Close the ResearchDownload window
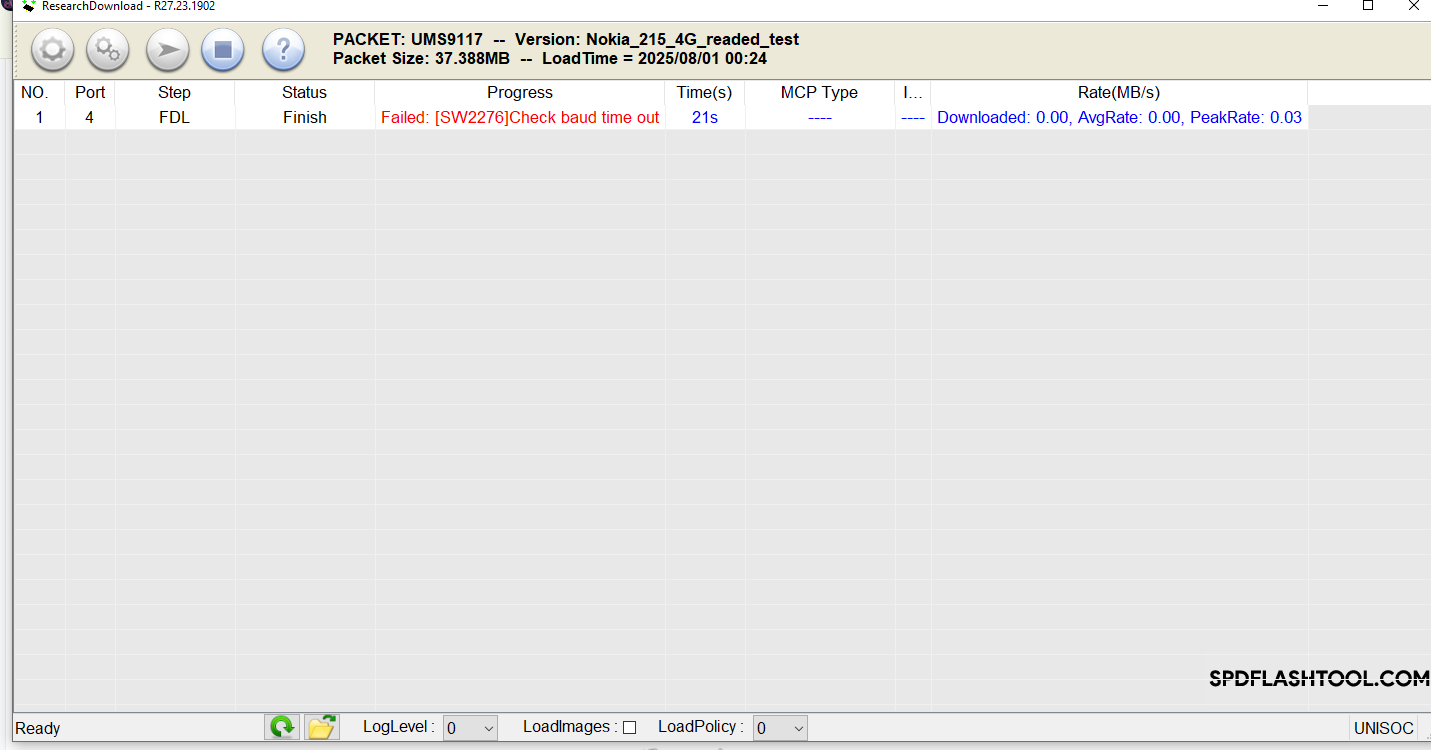 pos(1413,6)
